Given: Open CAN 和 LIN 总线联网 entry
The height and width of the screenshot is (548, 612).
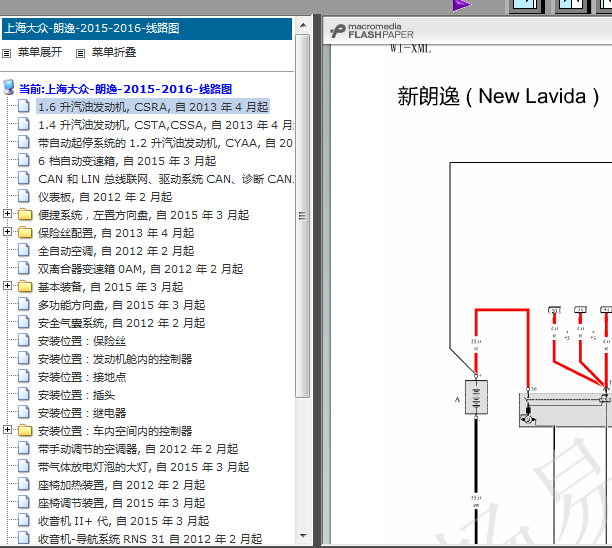Looking at the screenshot, I should click(x=165, y=179).
